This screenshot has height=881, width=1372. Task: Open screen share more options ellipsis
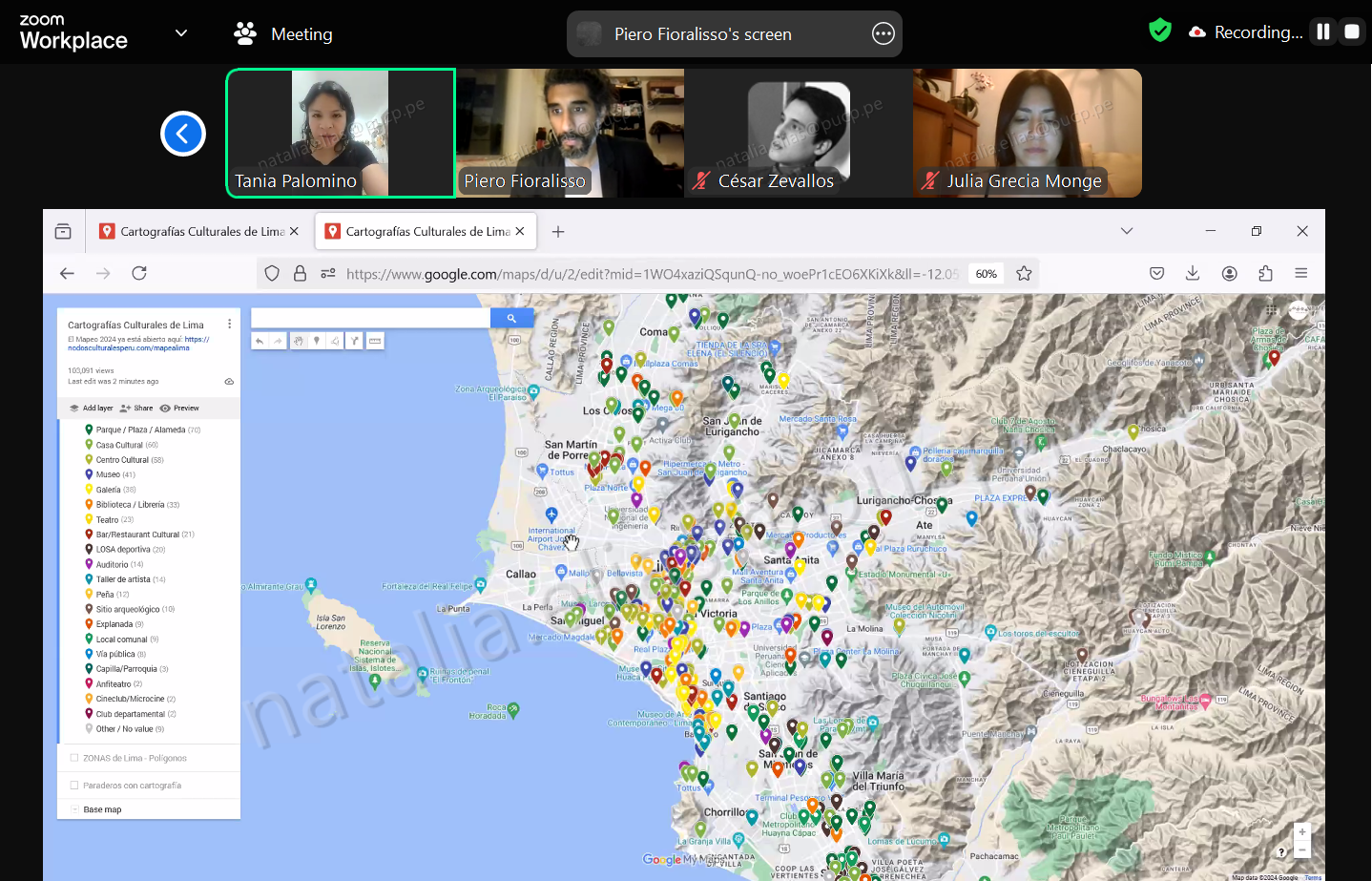click(883, 34)
